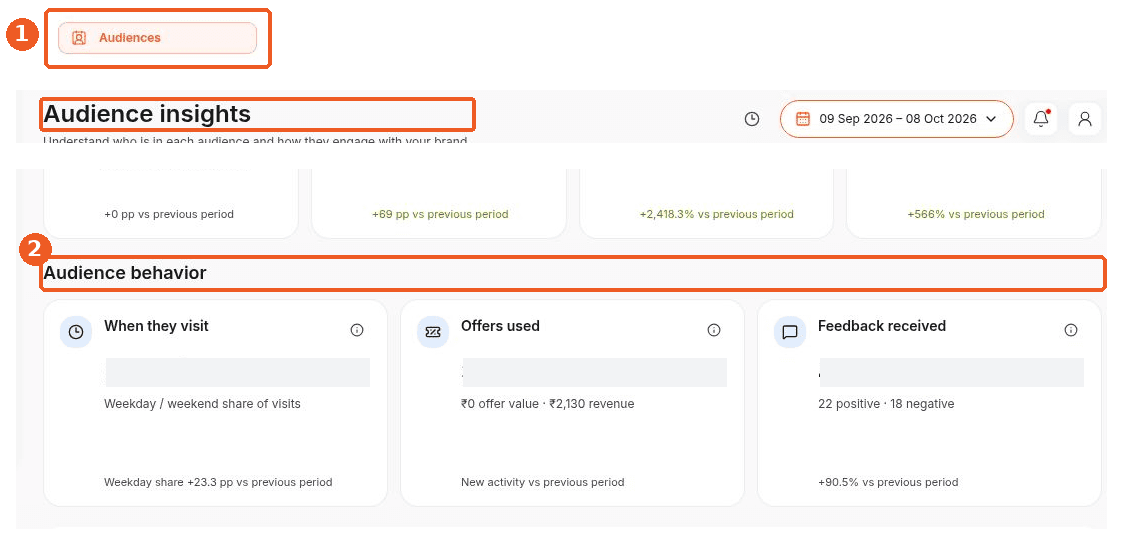Open the Audiences sidebar item

point(157,38)
